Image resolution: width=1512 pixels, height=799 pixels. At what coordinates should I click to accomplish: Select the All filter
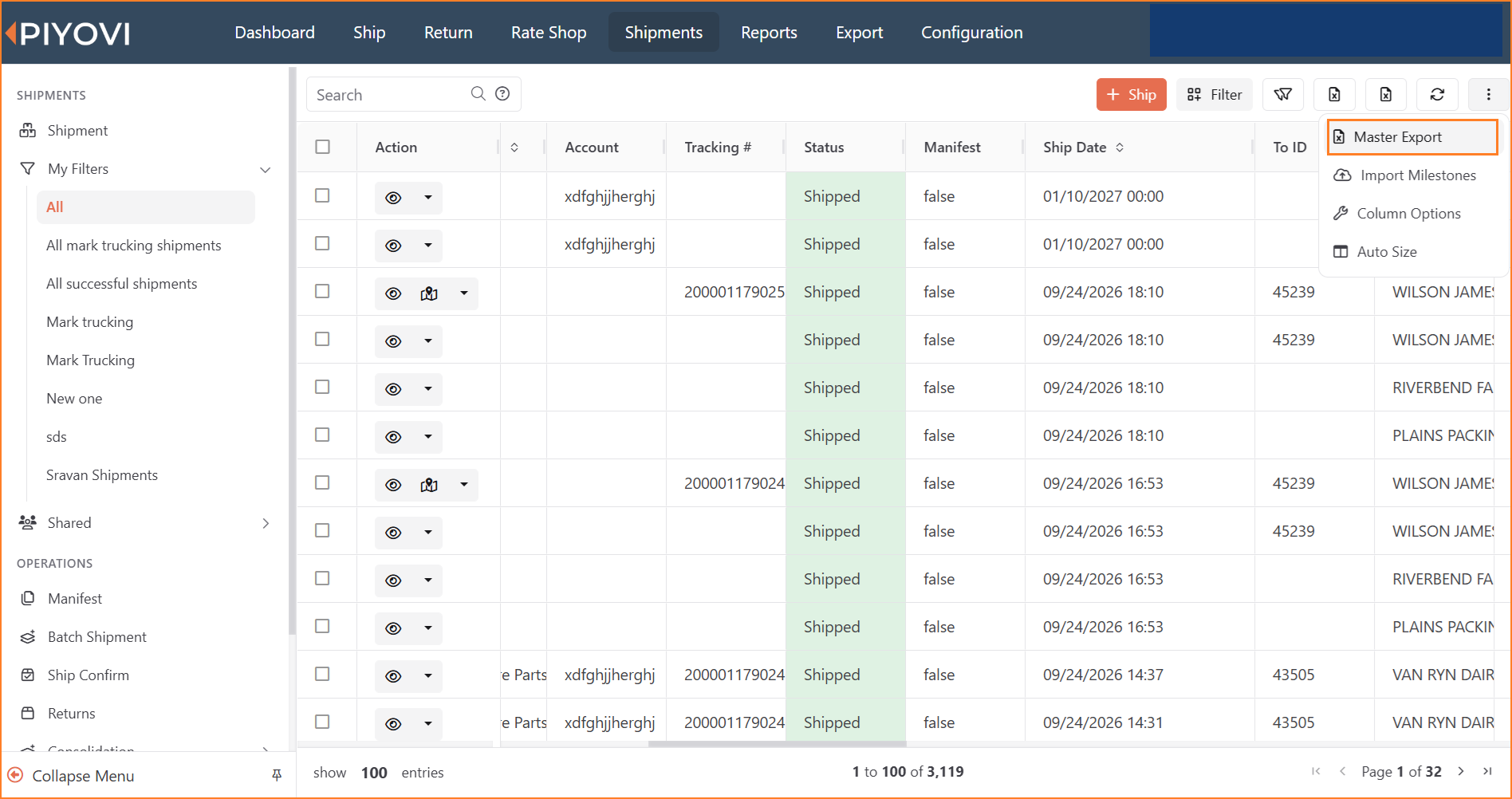coord(146,207)
